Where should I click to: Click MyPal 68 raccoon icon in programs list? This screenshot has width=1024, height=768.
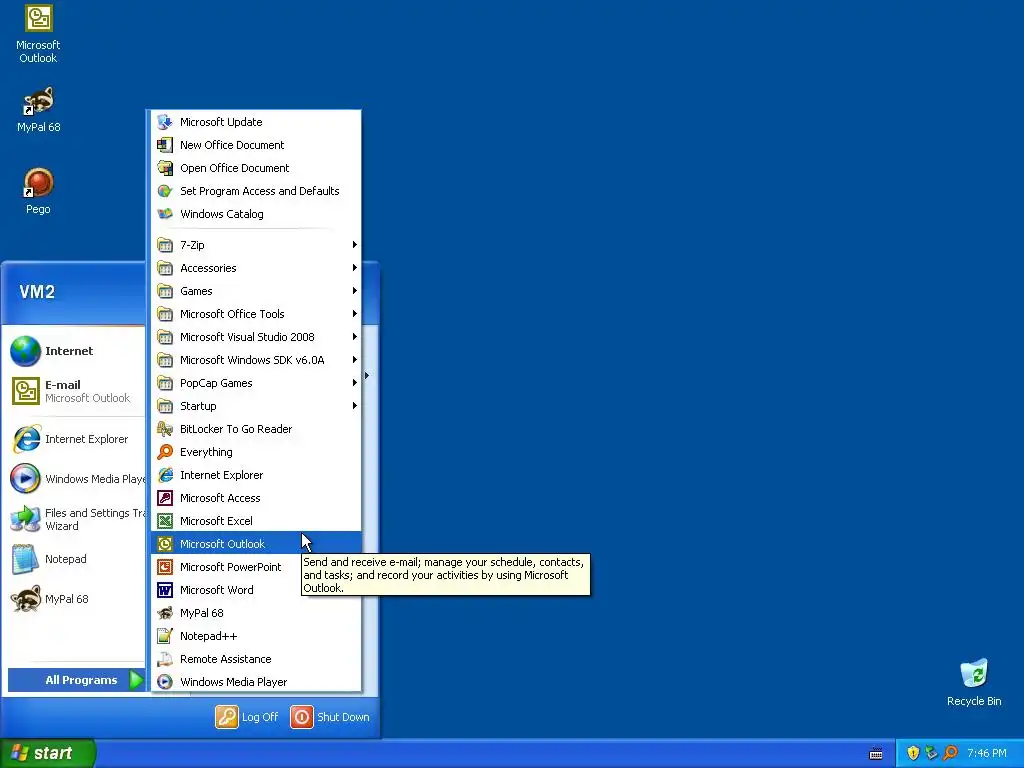click(165, 613)
